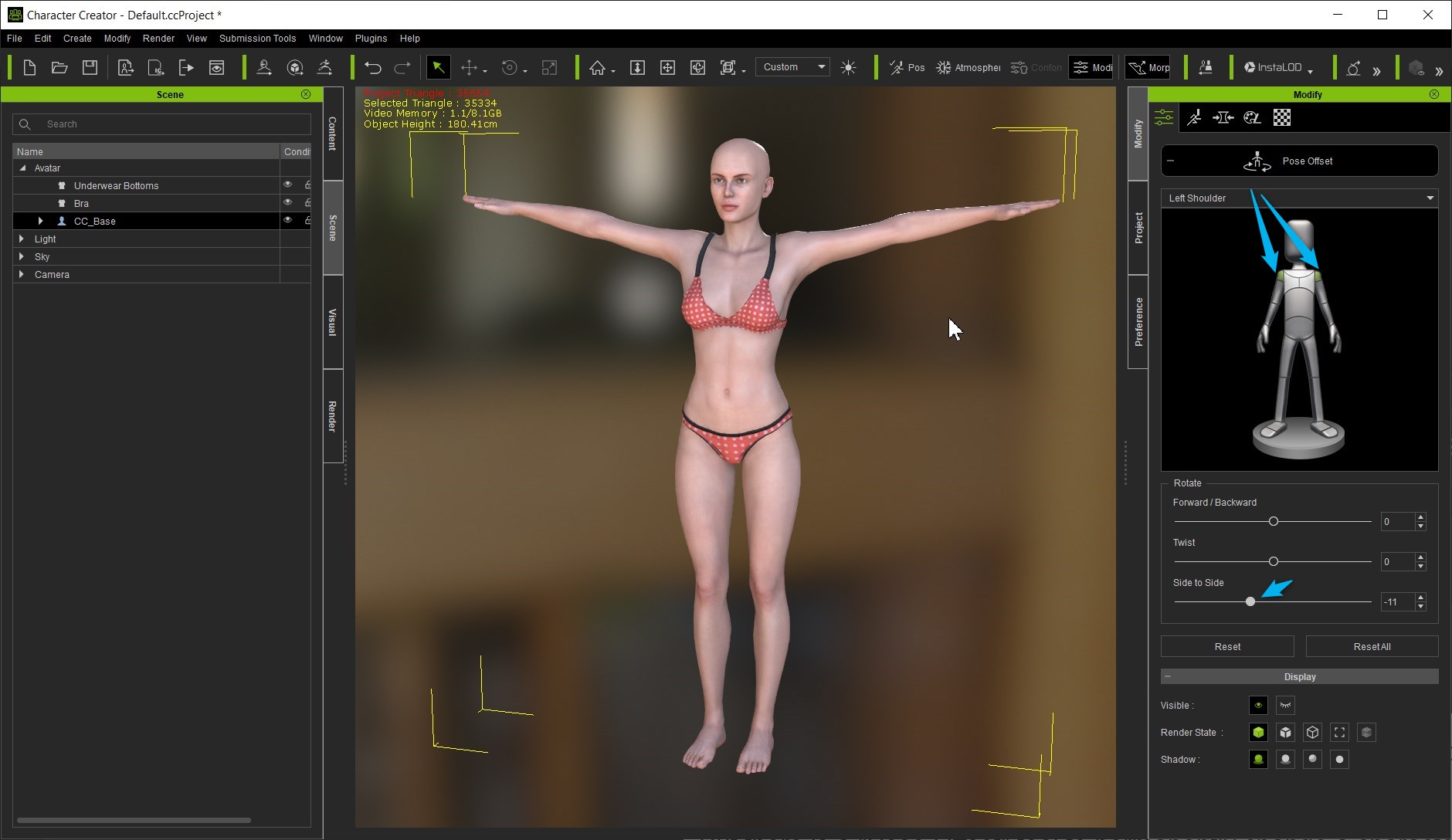Image resolution: width=1452 pixels, height=840 pixels.
Task: Click the Save Project floppy icon
Action: tap(90, 68)
